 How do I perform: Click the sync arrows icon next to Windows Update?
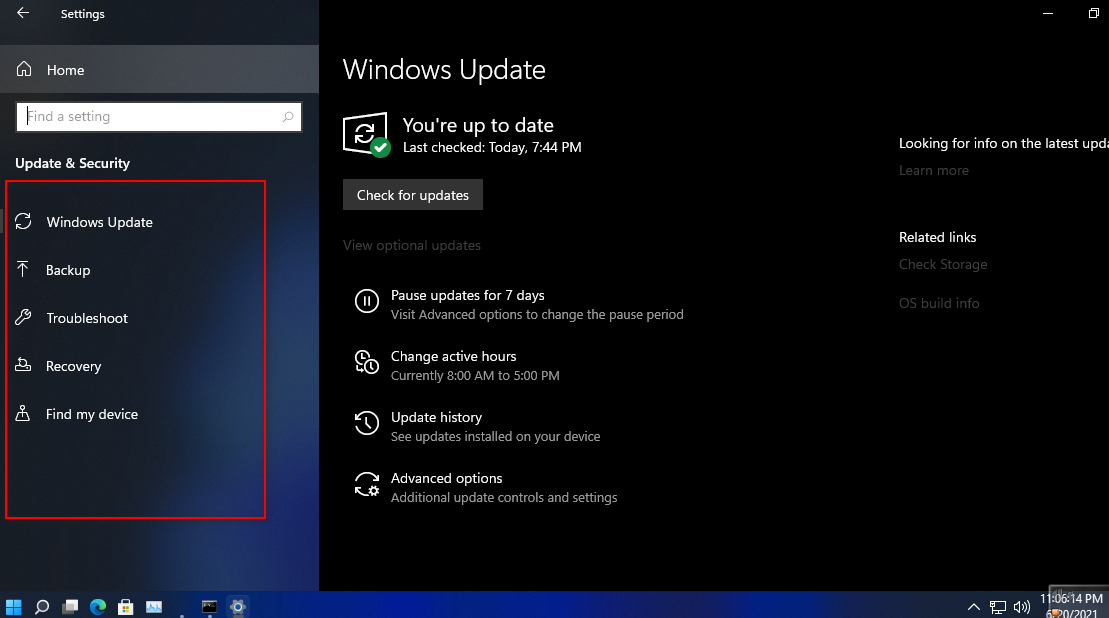(23, 221)
